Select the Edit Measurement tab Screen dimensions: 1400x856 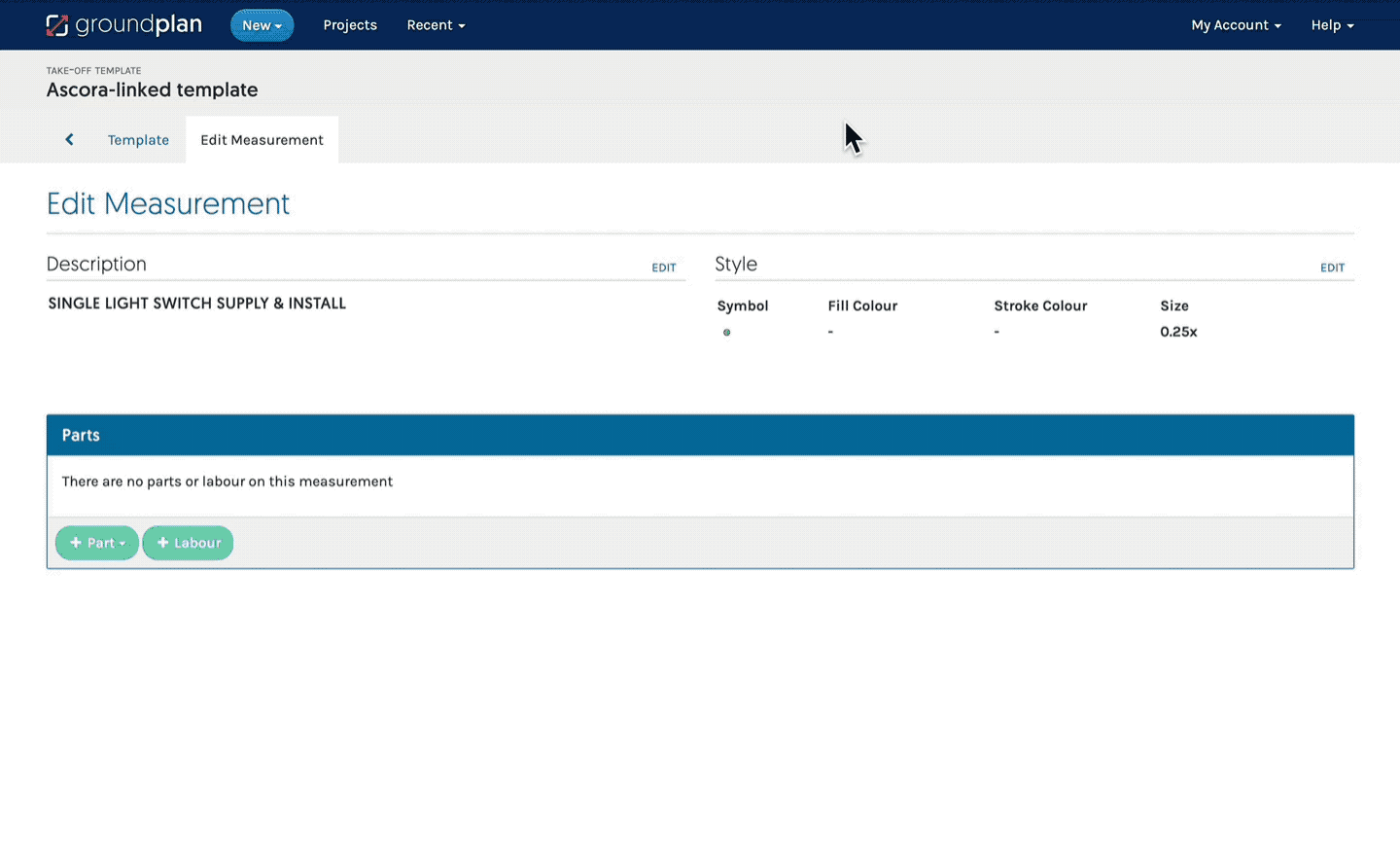tap(262, 140)
